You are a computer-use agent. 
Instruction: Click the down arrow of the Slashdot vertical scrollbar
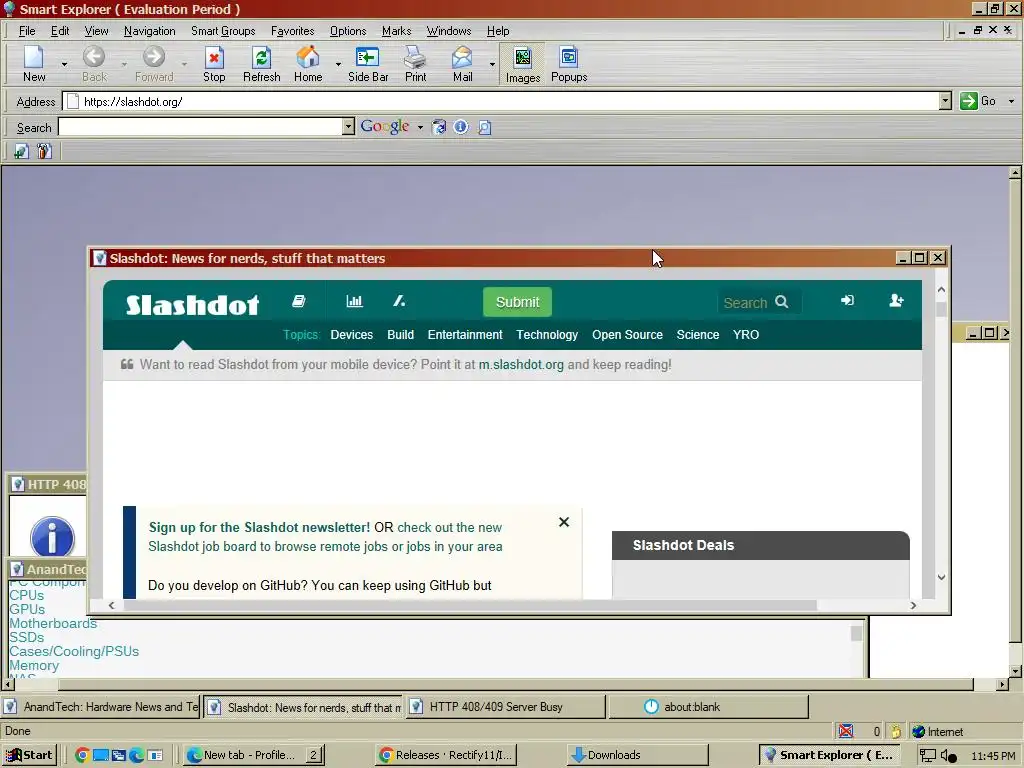(x=941, y=577)
